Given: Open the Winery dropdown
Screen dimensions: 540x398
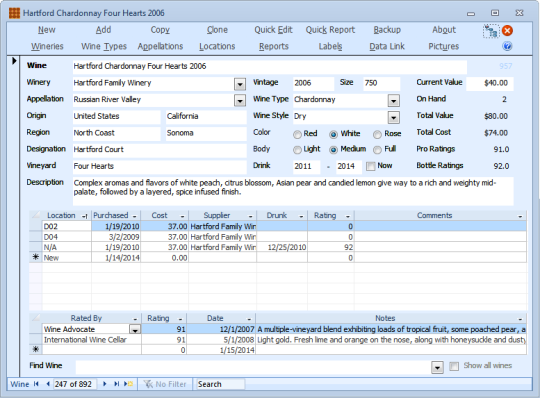Looking at the screenshot, I should [240, 84].
